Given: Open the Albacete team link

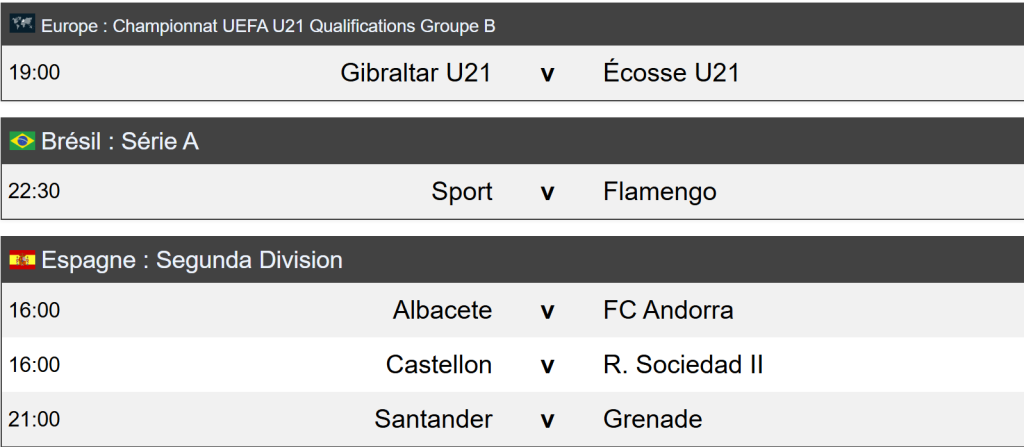Looking at the screenshot, I should (442, 310).
